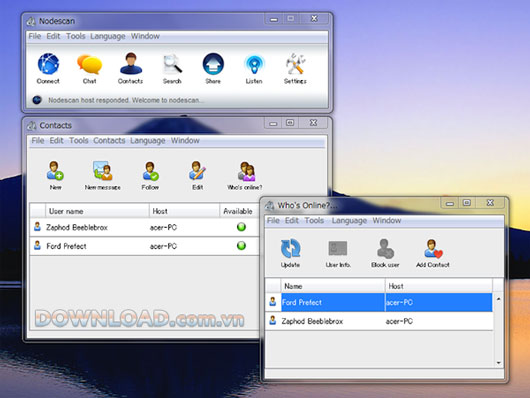The width and height of the screenshot is (530, 398).
Task: Open Edit menu in Who's Online window
Action: click(292, 220)
